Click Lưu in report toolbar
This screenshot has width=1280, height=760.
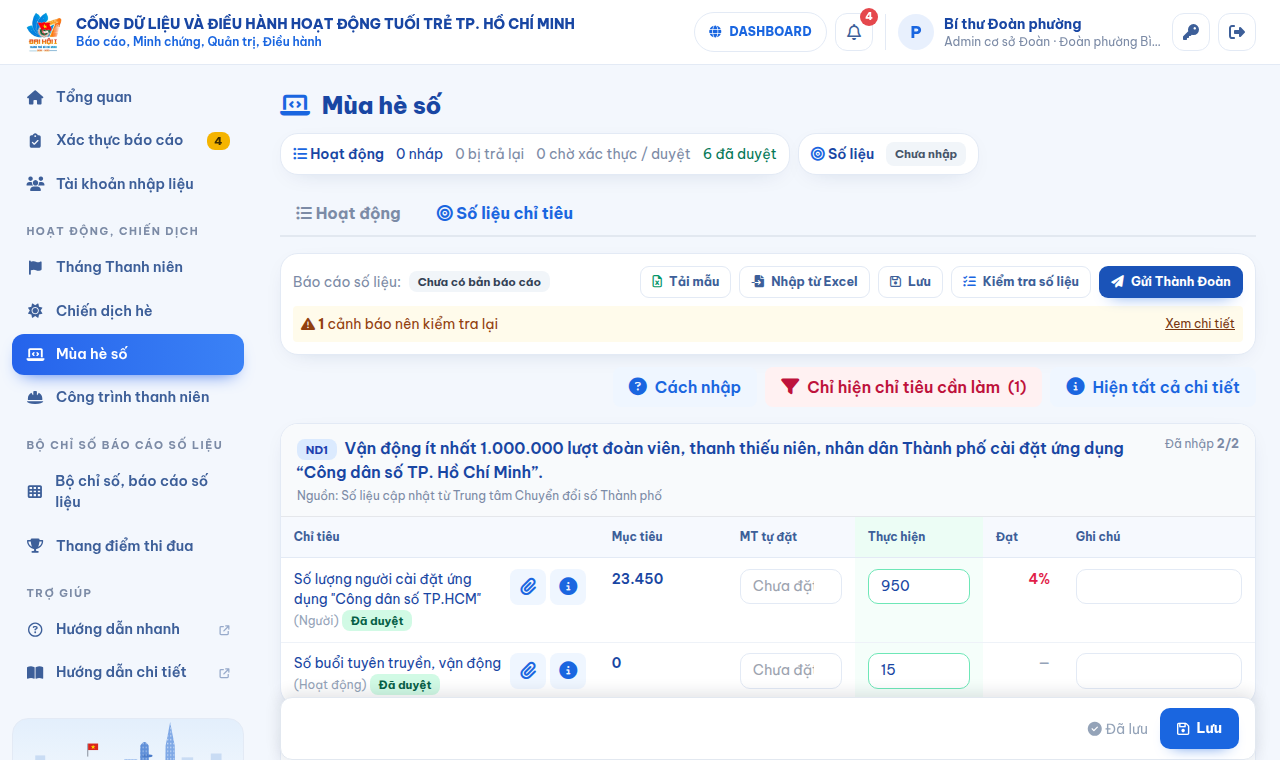coord(911,282)
